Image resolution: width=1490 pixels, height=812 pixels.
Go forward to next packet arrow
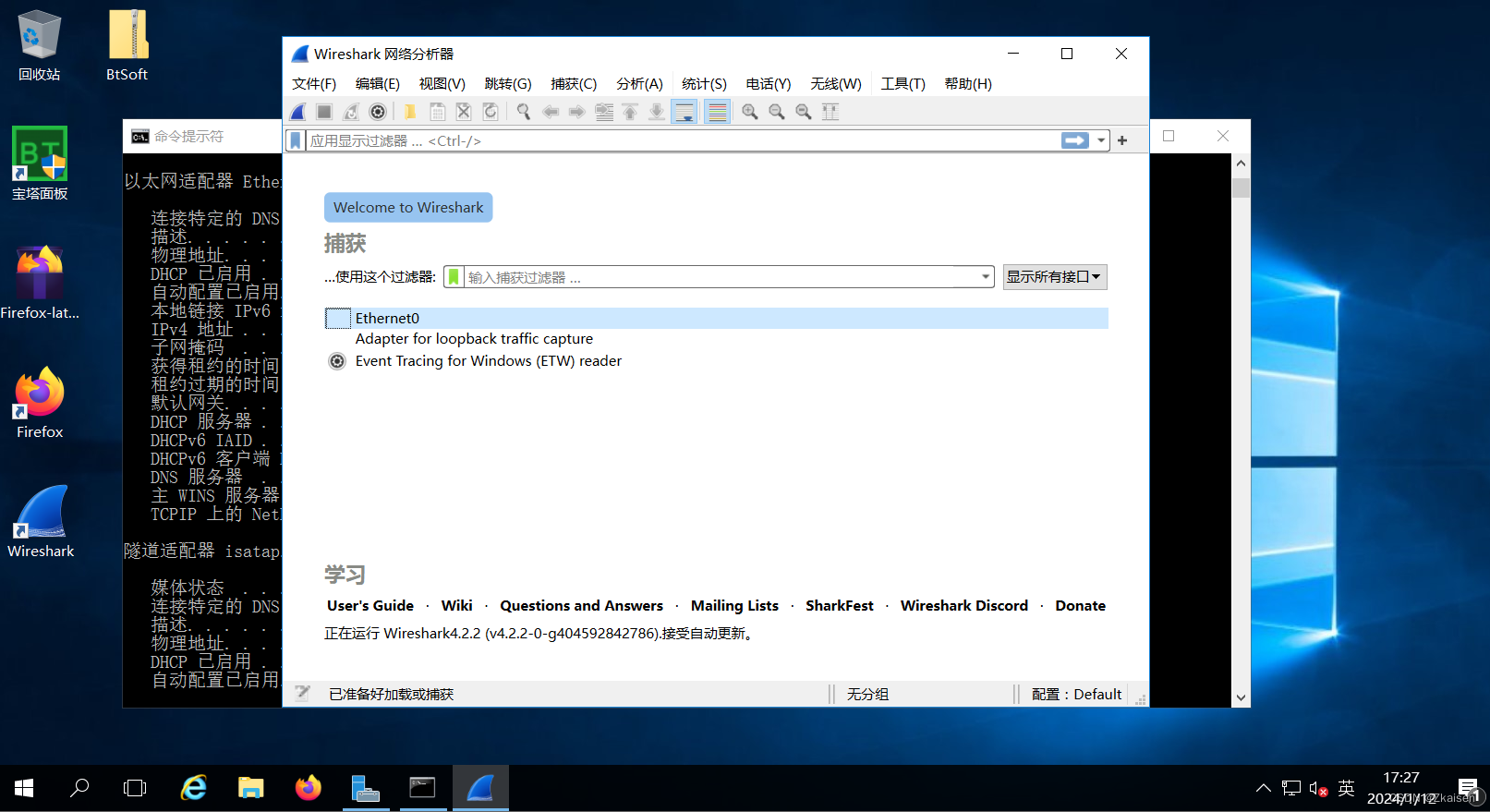click(x=577, y=112)
